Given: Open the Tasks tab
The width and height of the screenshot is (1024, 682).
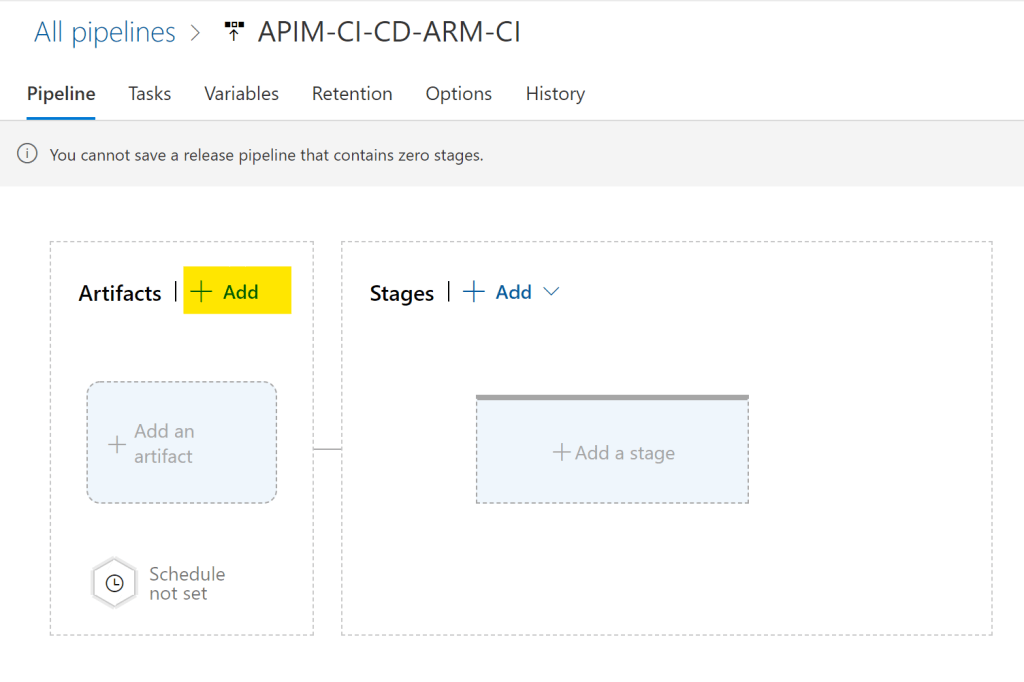Looking at the screenshot, I should [149, 94].
